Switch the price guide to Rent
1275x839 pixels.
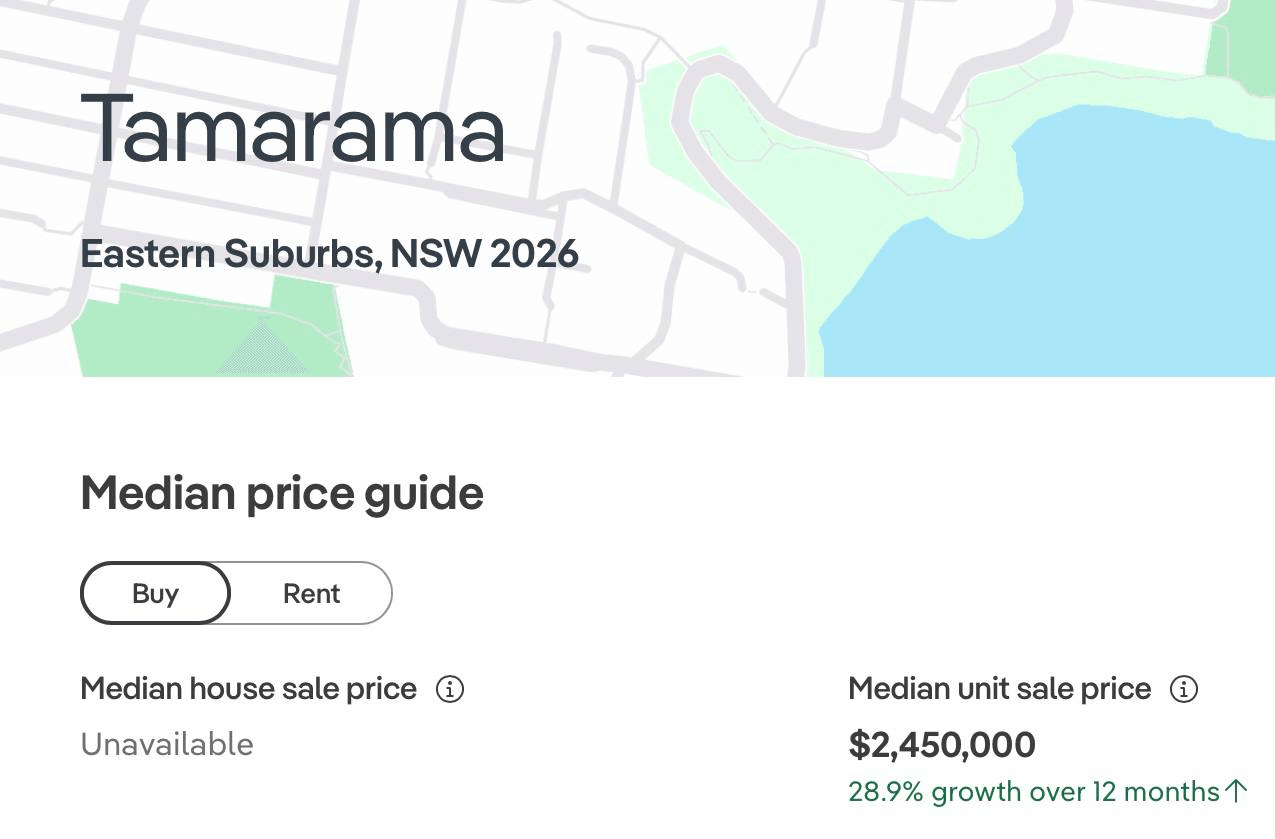click(311, 593)
